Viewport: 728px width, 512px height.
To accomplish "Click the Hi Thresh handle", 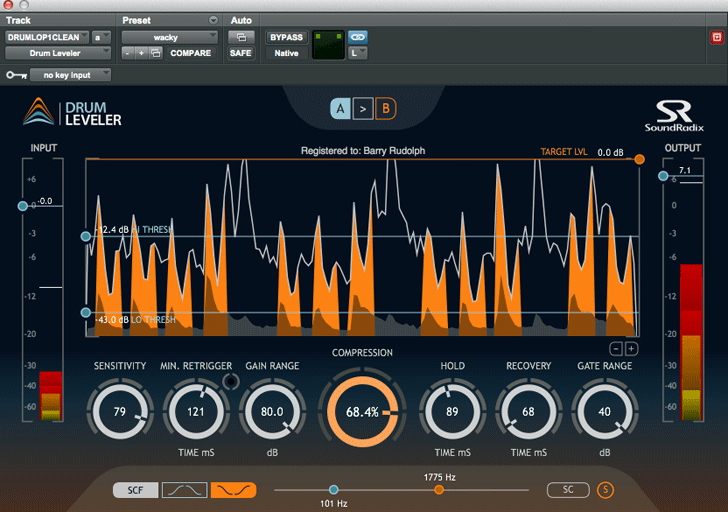I will [x=86, y=236].
